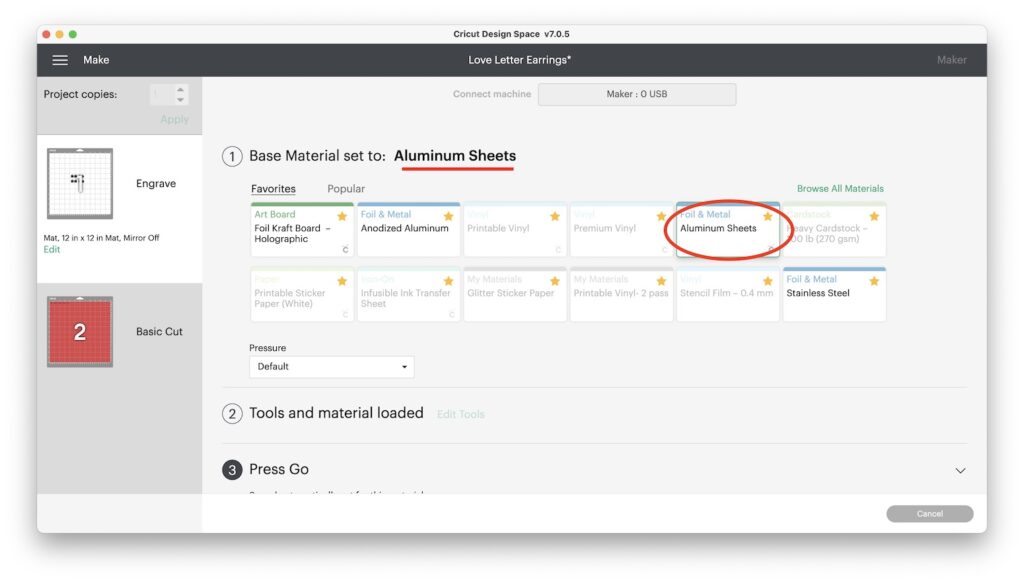This screenshot has height=582, width=1024.
Task: Open the Maker : 0 USB machine selector
Action: 637,94
